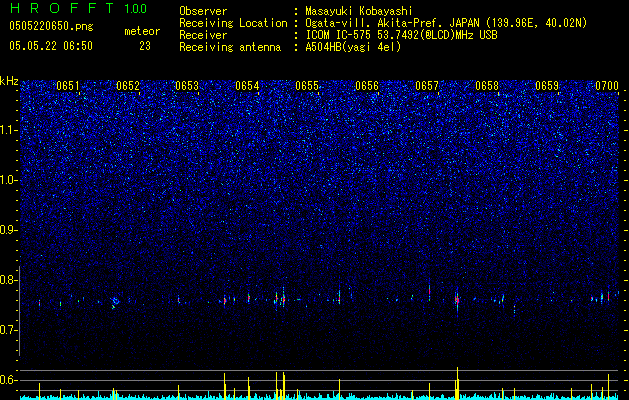Click the 1.1 frequency axis label
The image size is (629, 400).
tap(9, 130)
